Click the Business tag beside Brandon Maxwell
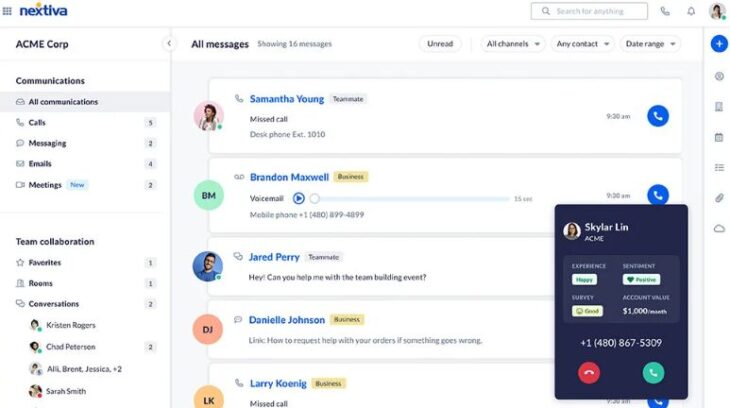730x408 pixels. 351,177
